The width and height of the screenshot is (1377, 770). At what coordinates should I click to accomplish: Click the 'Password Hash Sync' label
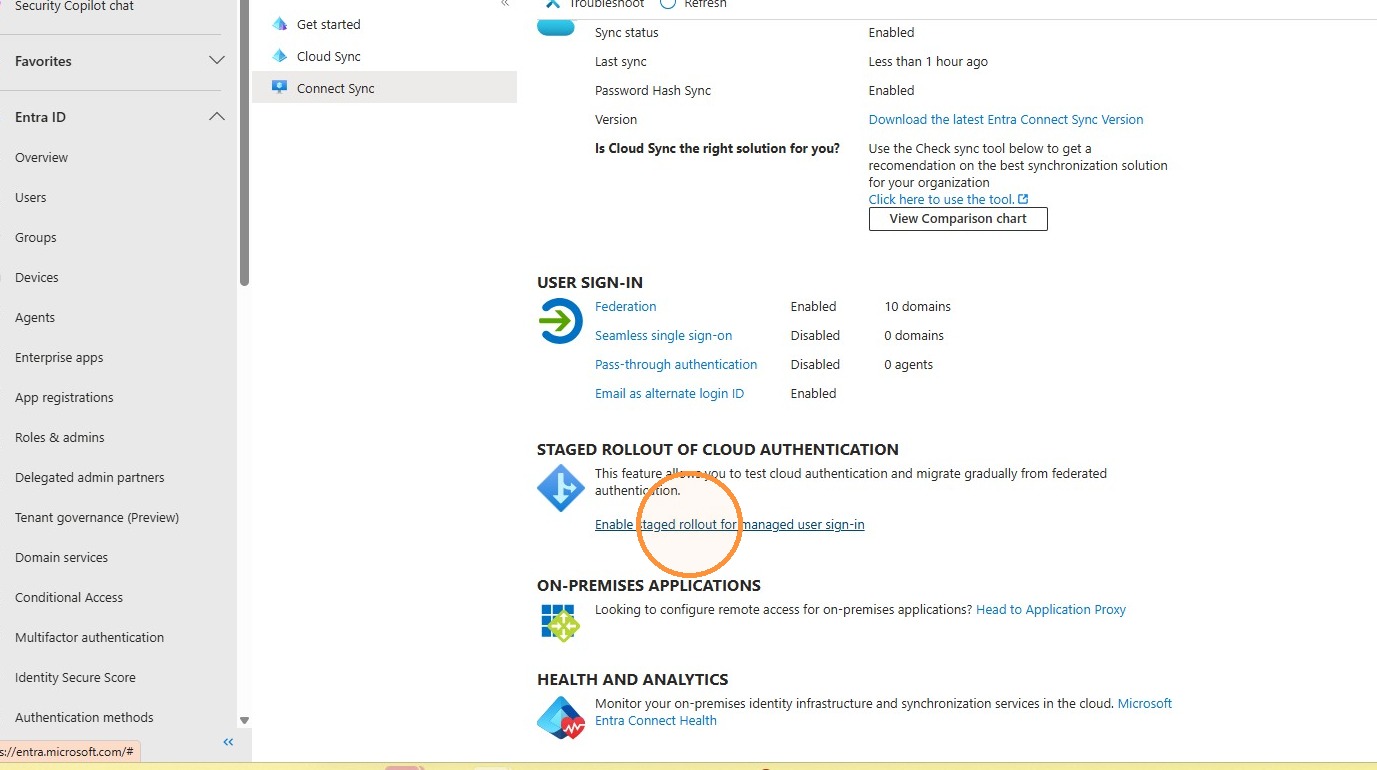coord(653,90)
